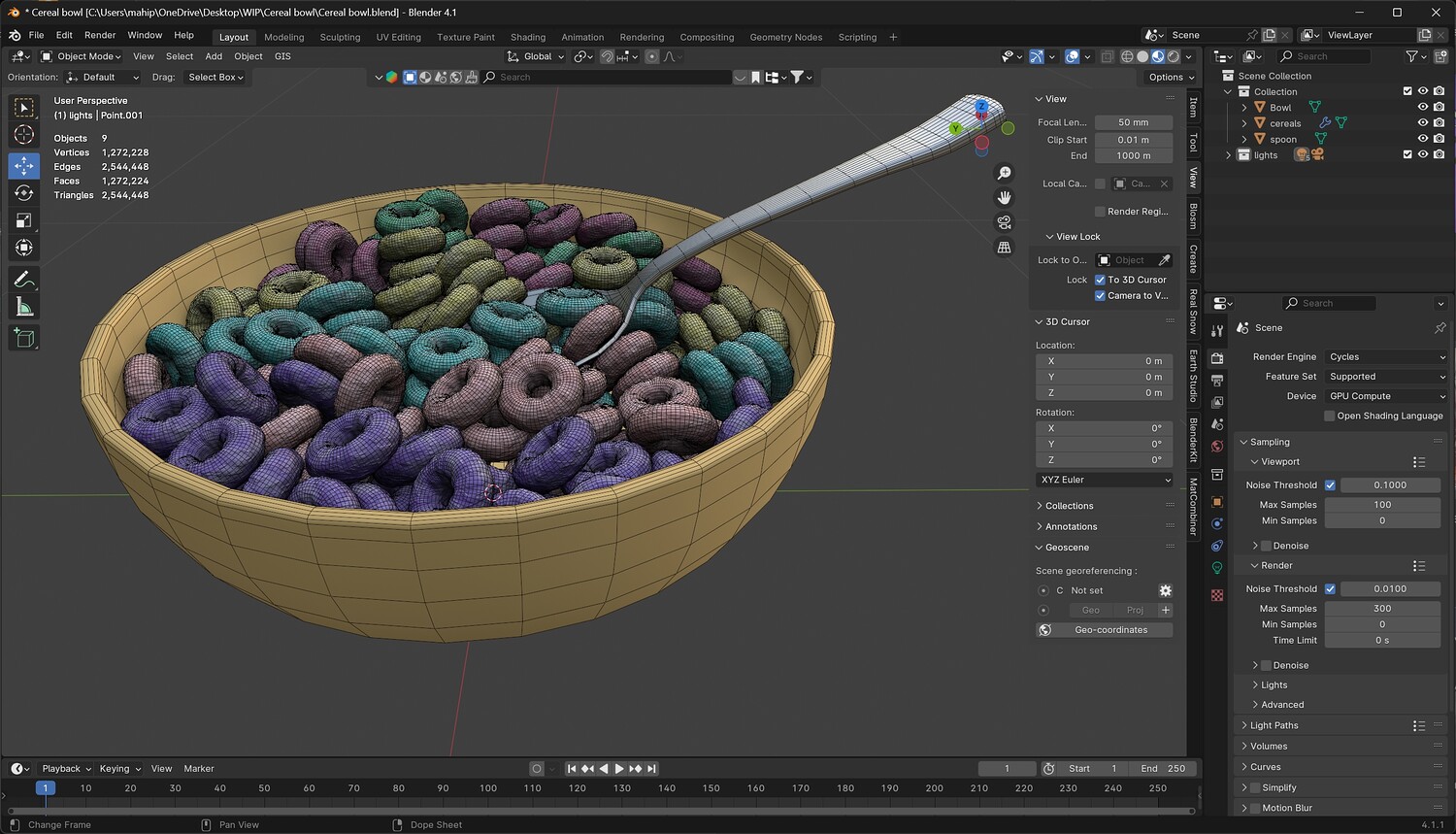This screenshot has height=834, width=1456.
Task: Hide the cereals object with eye icon
Action: (x=1423, y=123)
